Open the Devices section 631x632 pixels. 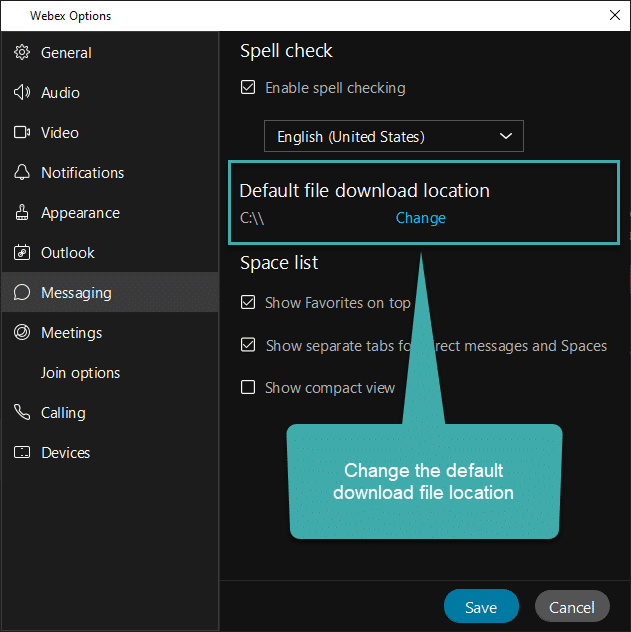[110, 452]
